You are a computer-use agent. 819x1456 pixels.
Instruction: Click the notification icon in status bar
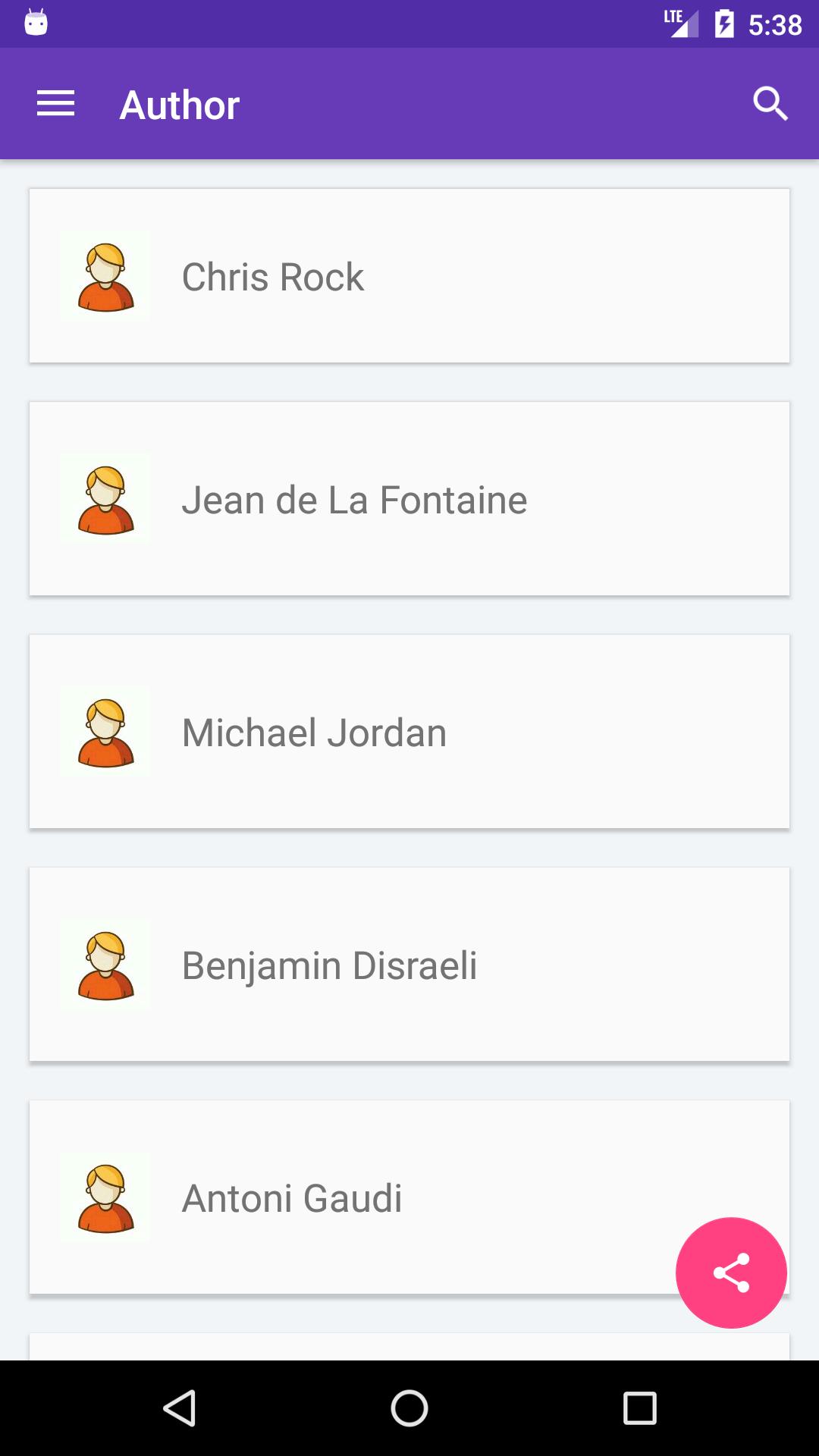click(x=36, y=23)
